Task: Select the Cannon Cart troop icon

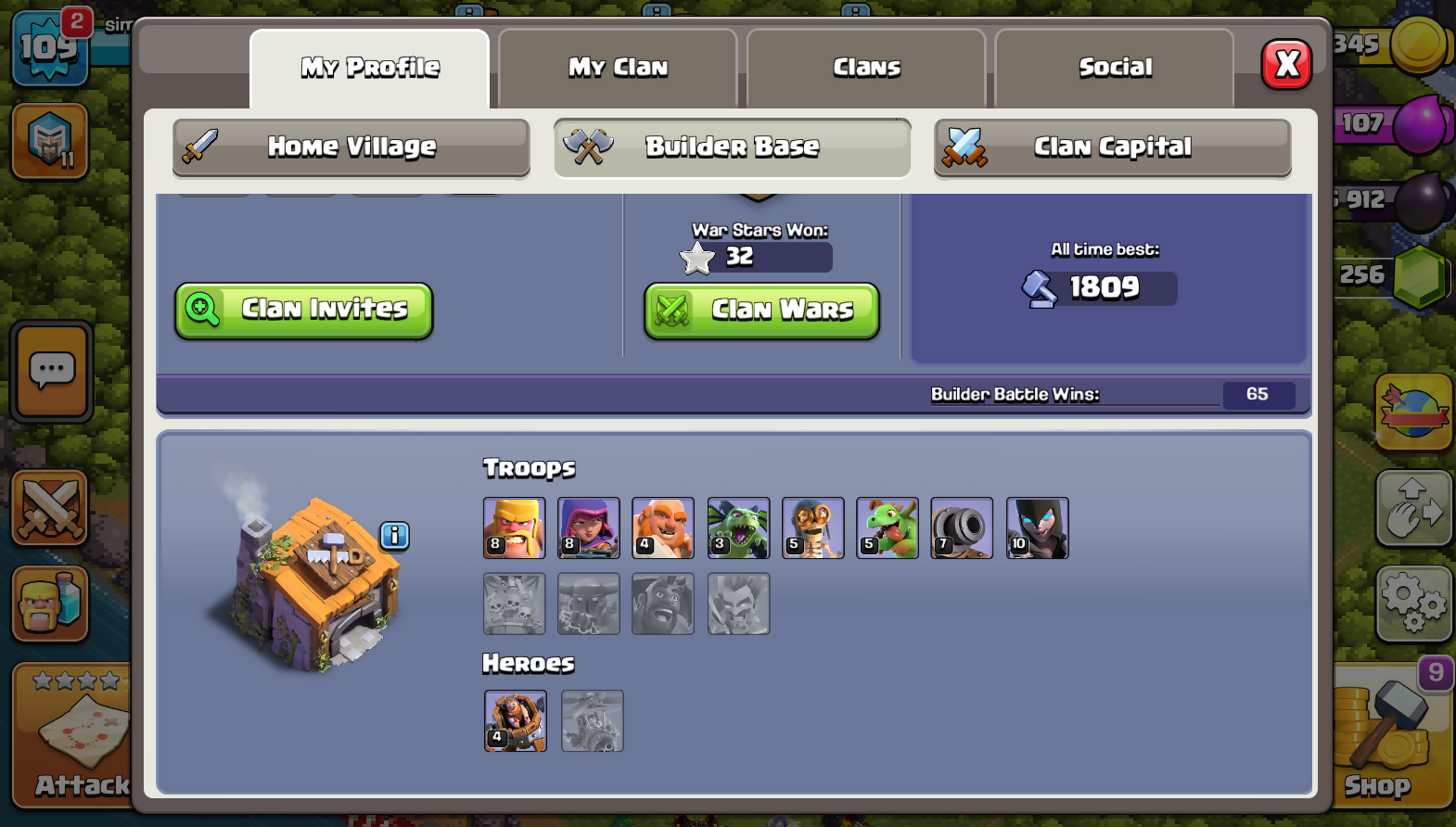Action: (962, 528)
